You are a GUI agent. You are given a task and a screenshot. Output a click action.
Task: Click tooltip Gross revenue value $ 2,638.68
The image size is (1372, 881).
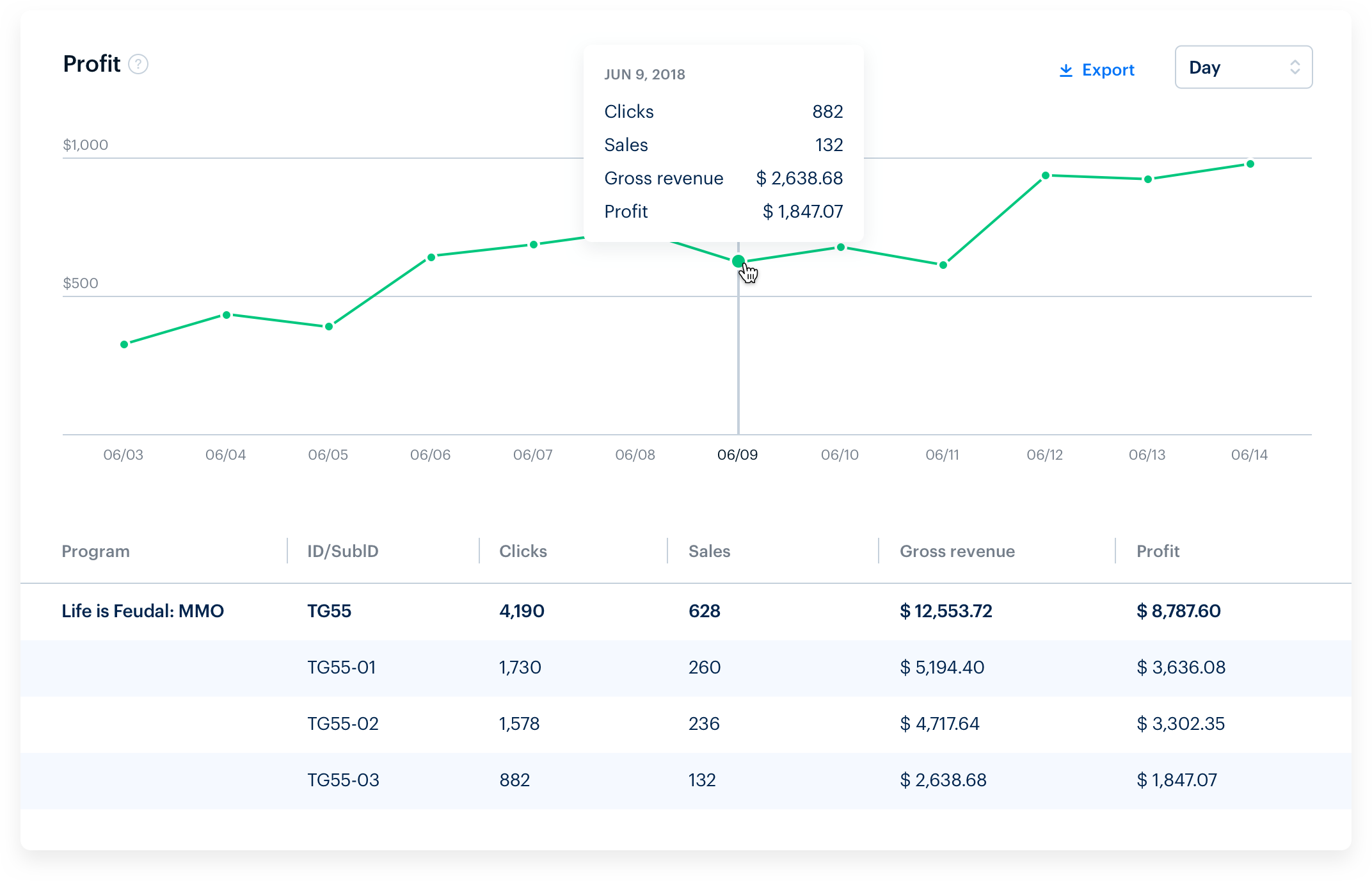click(x=799, y=178)
